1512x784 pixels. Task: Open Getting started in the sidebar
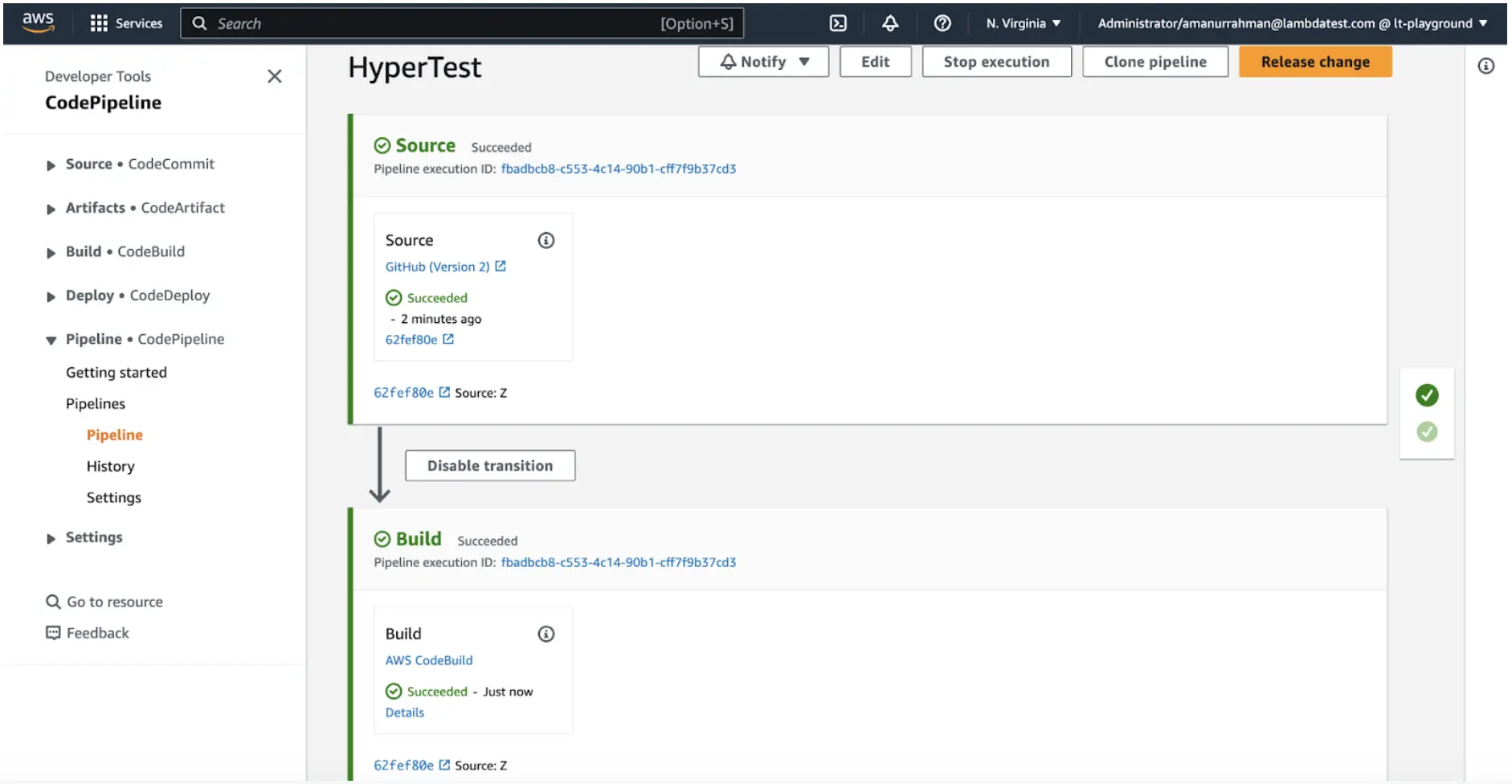coord(116,373)
